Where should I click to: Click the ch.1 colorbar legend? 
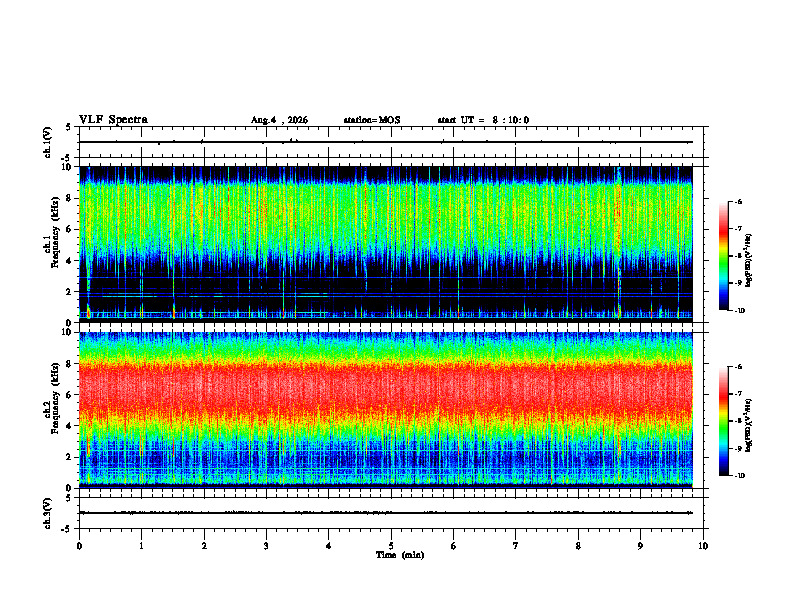[x=724, y=256]
